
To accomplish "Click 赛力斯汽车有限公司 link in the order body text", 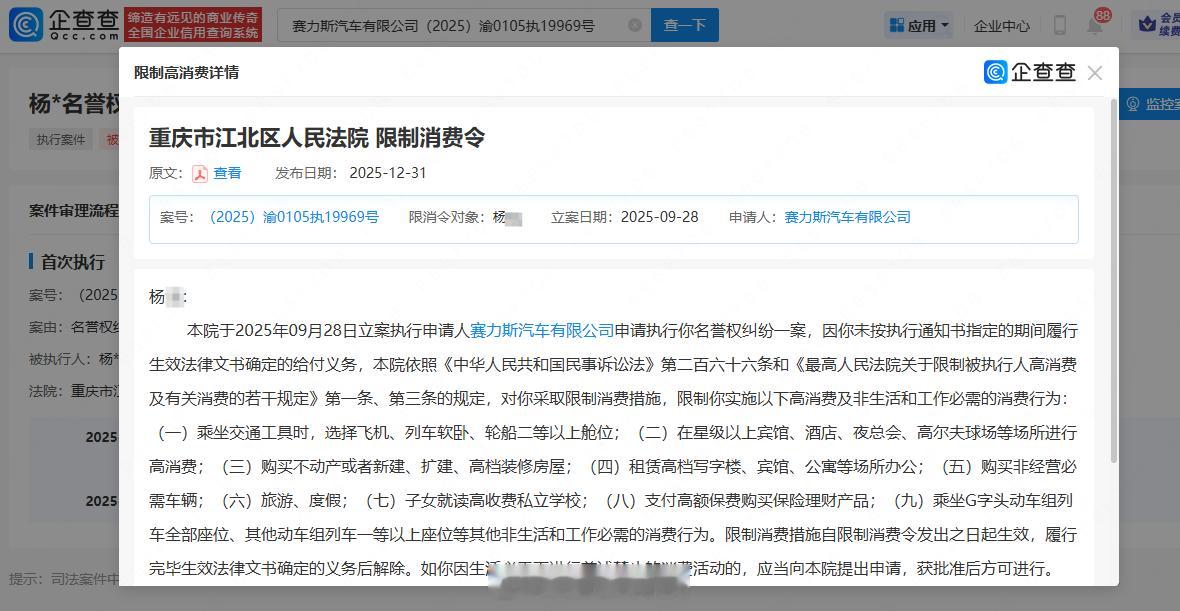I will click(x=542, y=330).
